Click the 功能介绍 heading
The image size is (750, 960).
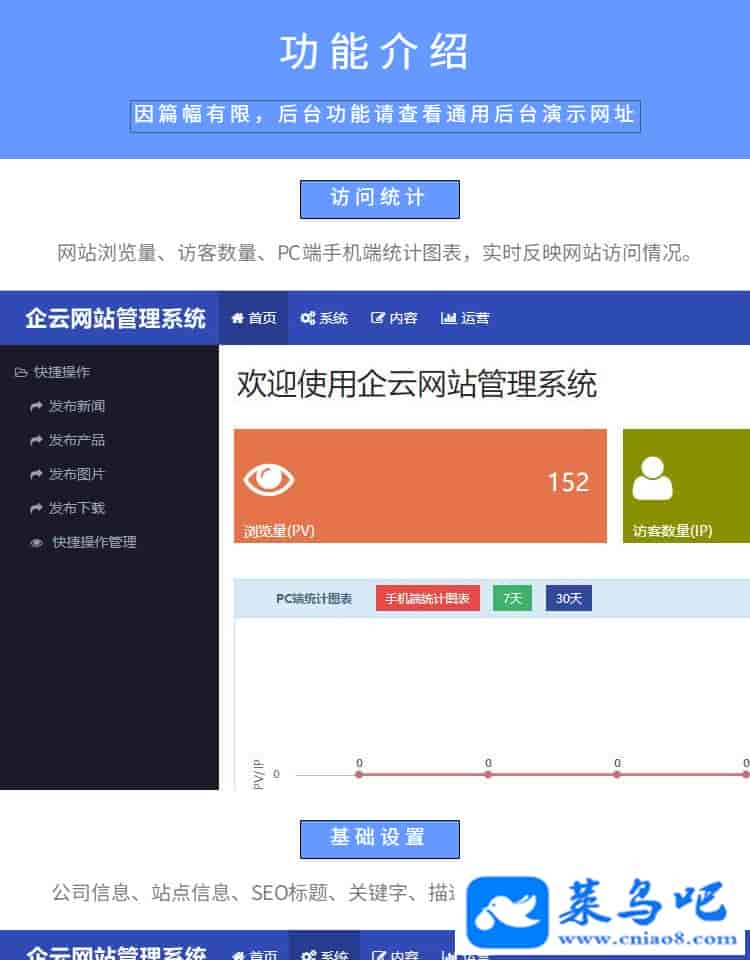pos(374,52)
